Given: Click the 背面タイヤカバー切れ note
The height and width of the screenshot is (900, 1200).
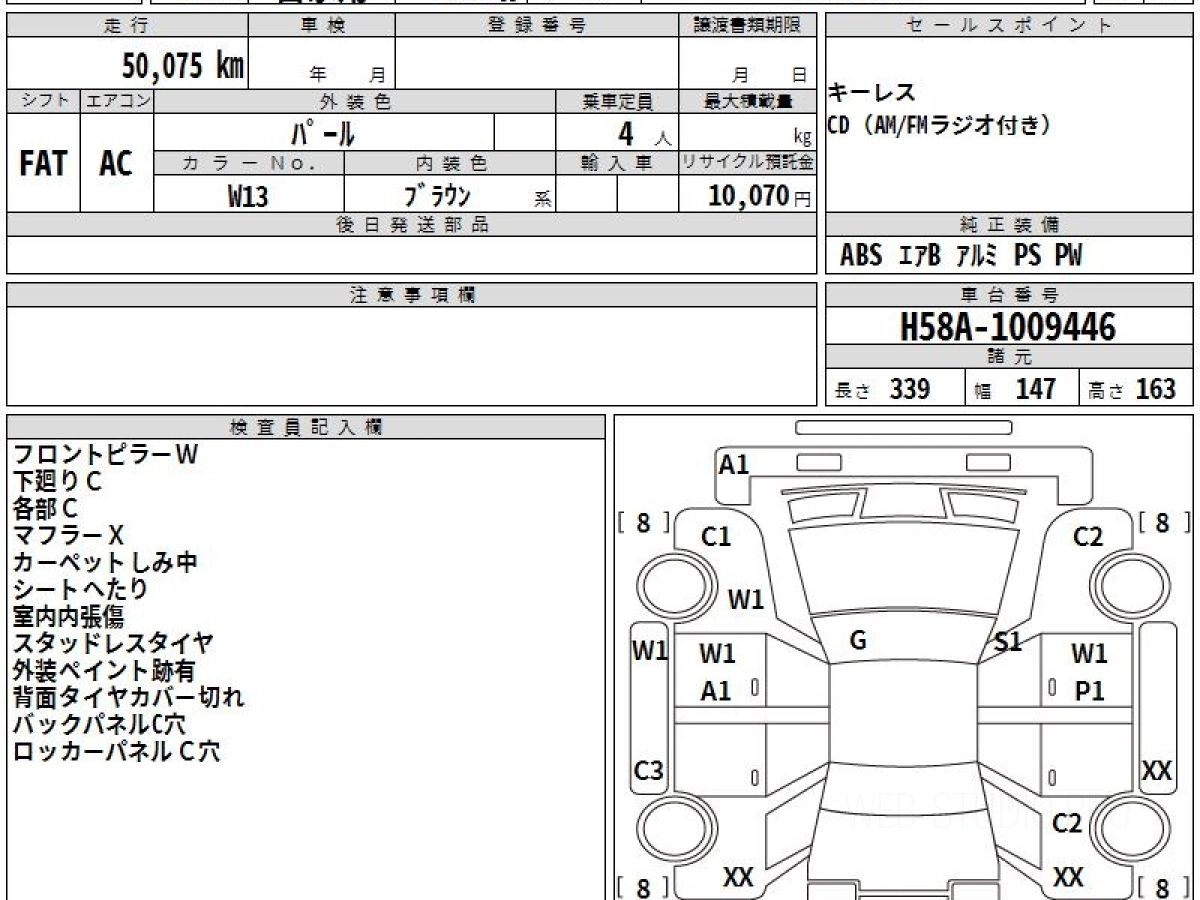Looking at the screenshot, I should coord(128,698).
